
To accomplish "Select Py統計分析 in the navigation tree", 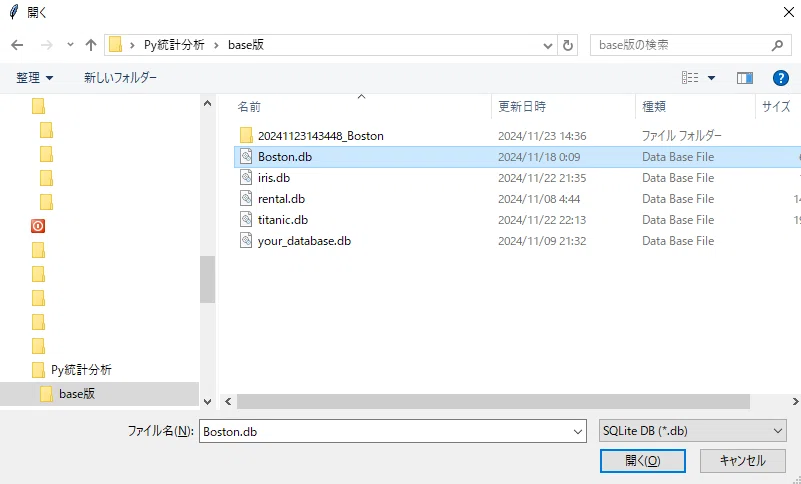I will click(x=81, y=370).
